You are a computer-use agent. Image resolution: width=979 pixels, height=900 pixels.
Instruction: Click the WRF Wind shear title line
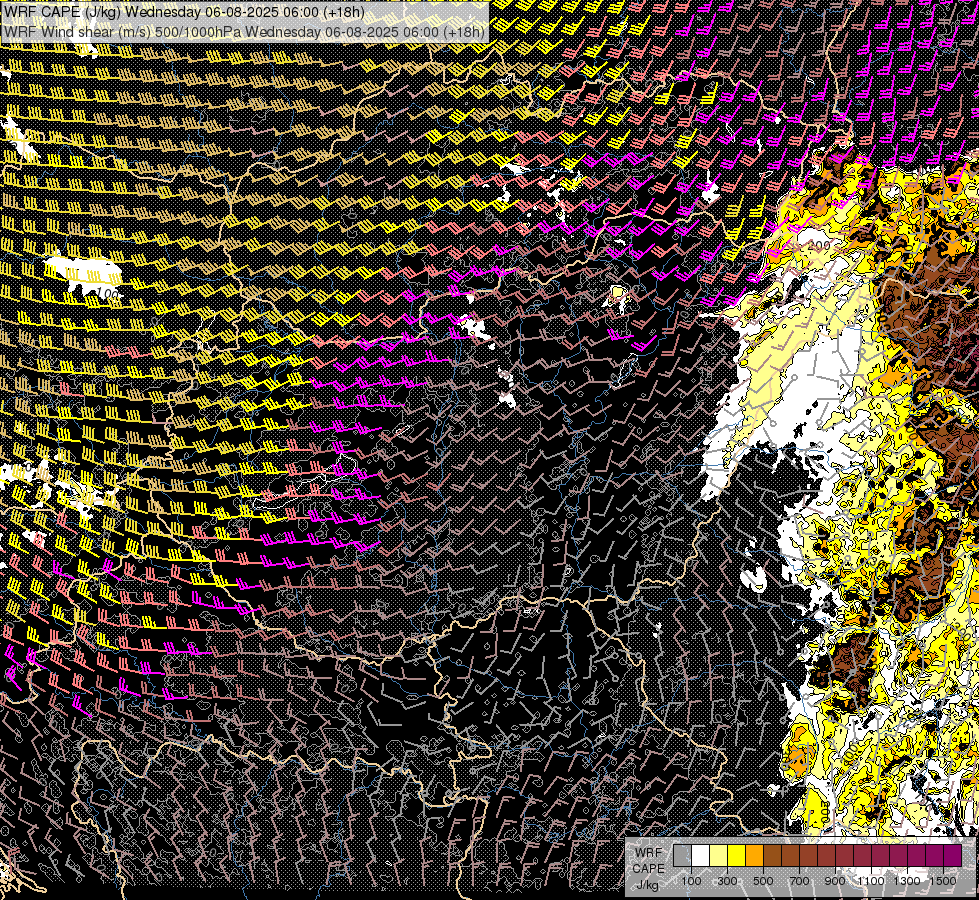coord(244,32)
